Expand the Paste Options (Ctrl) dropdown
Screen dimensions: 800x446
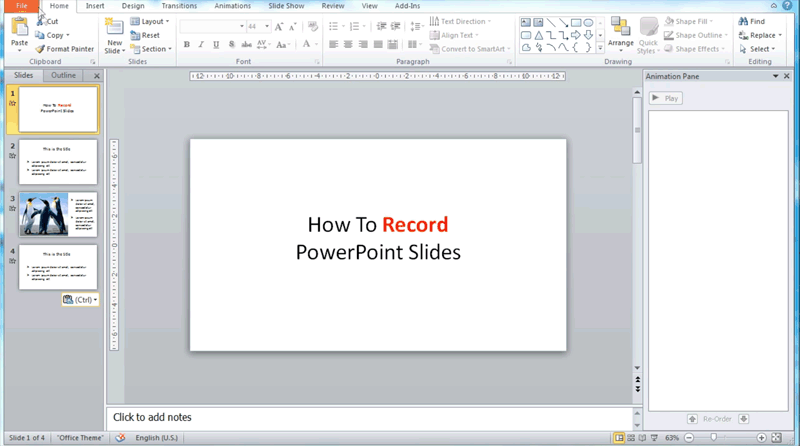point(80,299)
